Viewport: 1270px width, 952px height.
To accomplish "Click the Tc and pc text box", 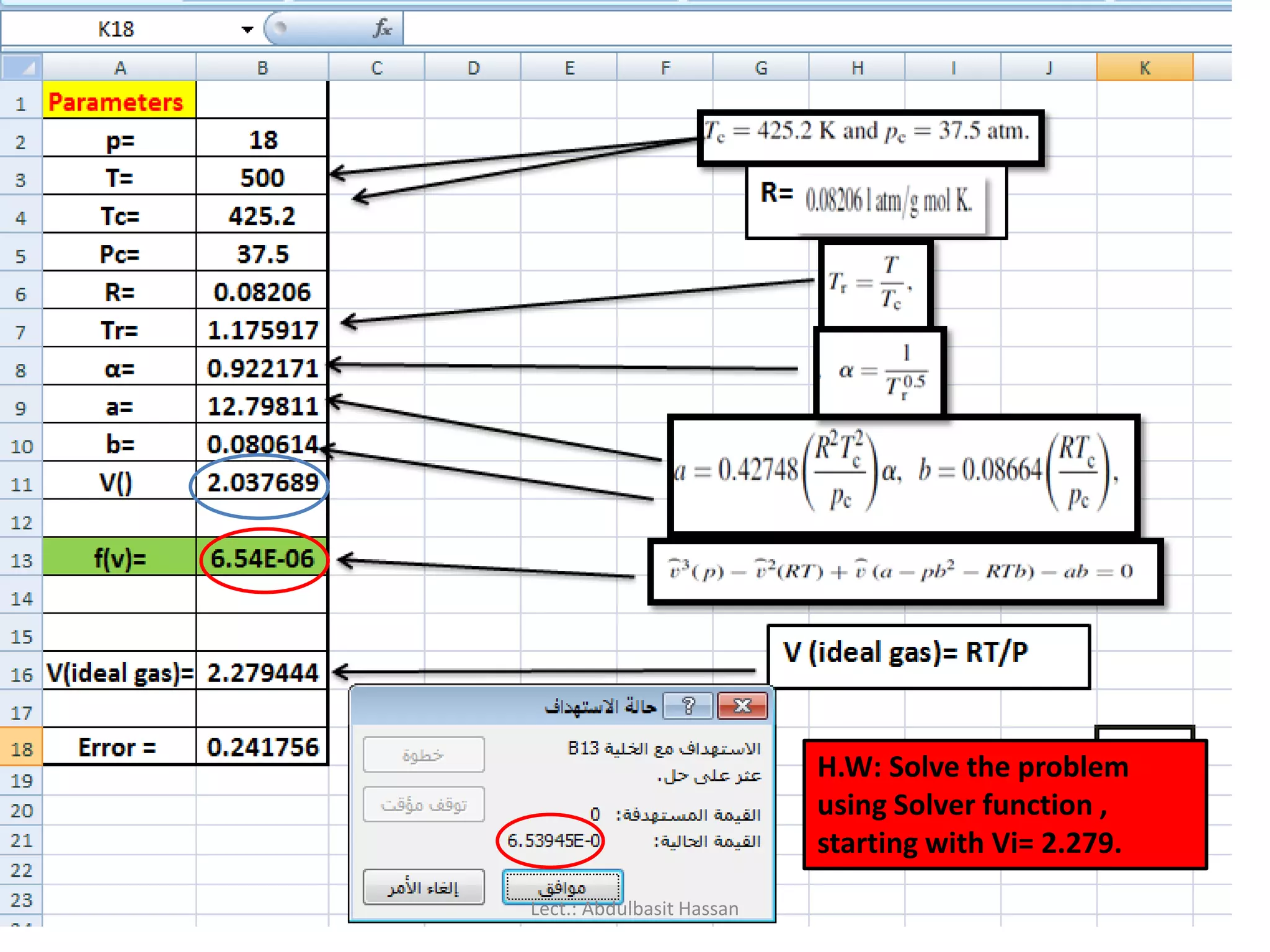I will pyautogui.click(x=870, y=138).
